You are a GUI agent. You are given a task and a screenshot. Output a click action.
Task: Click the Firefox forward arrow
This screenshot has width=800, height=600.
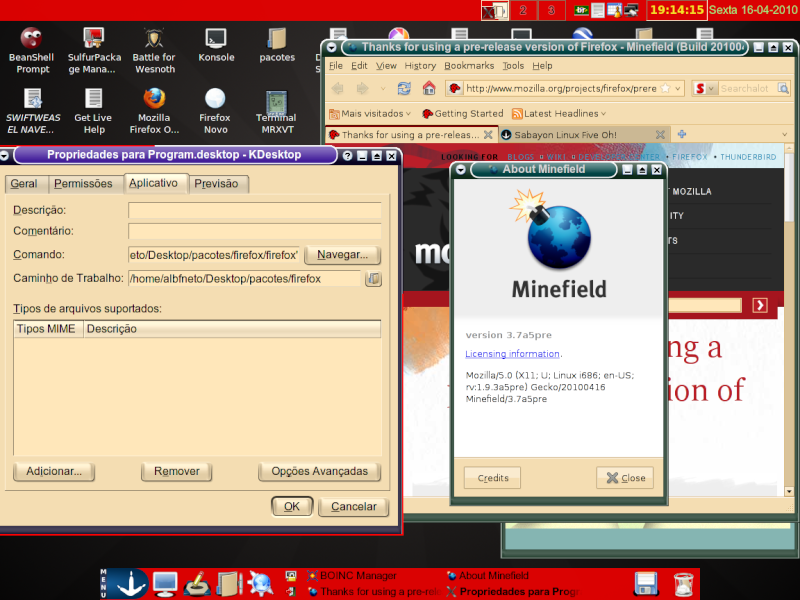point(362,88)
